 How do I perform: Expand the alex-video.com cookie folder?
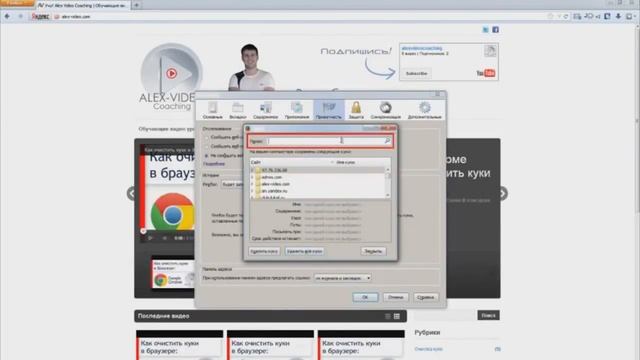click(x=252, y=184)
